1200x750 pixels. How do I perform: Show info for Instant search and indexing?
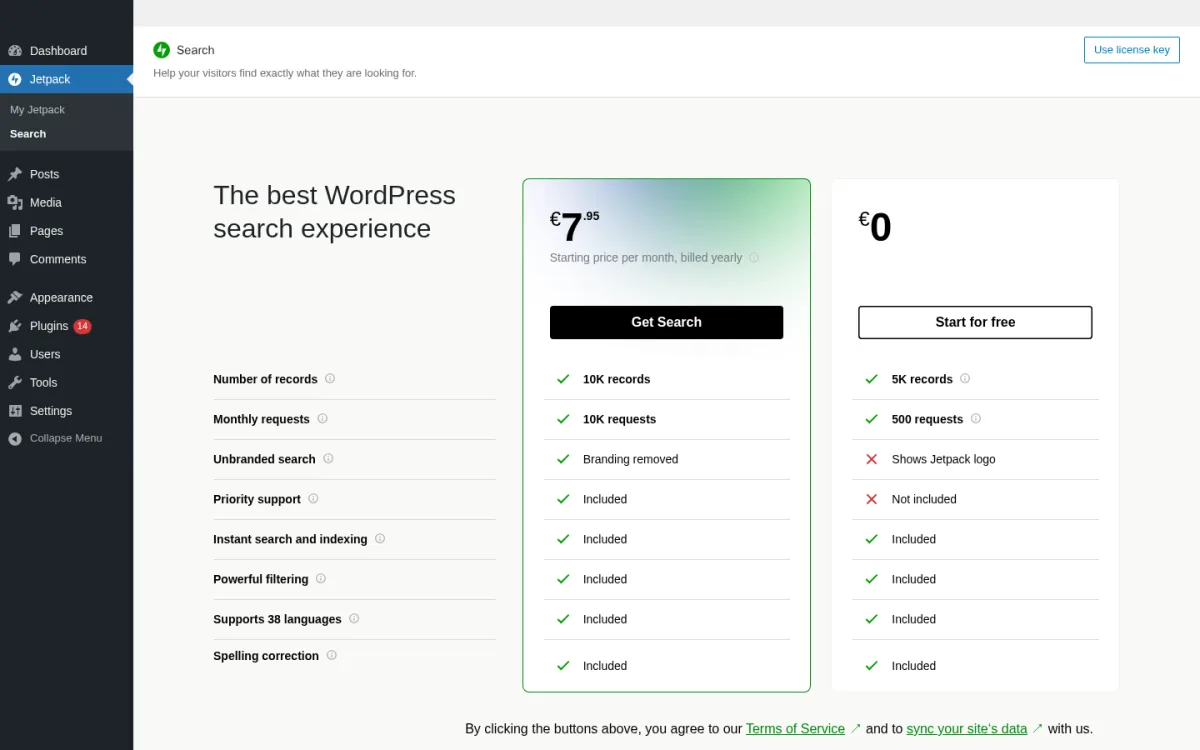click(x=380, y=539)
